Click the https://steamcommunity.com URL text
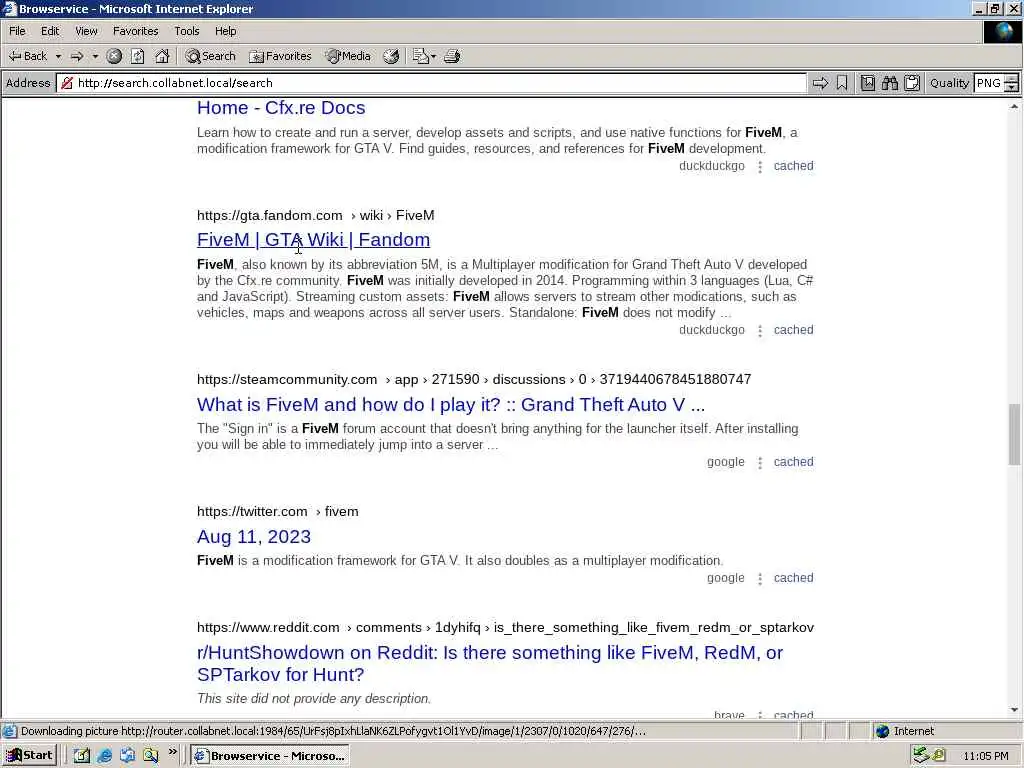Viewport: 1024px width, 768px height. [x=287, y=379]
